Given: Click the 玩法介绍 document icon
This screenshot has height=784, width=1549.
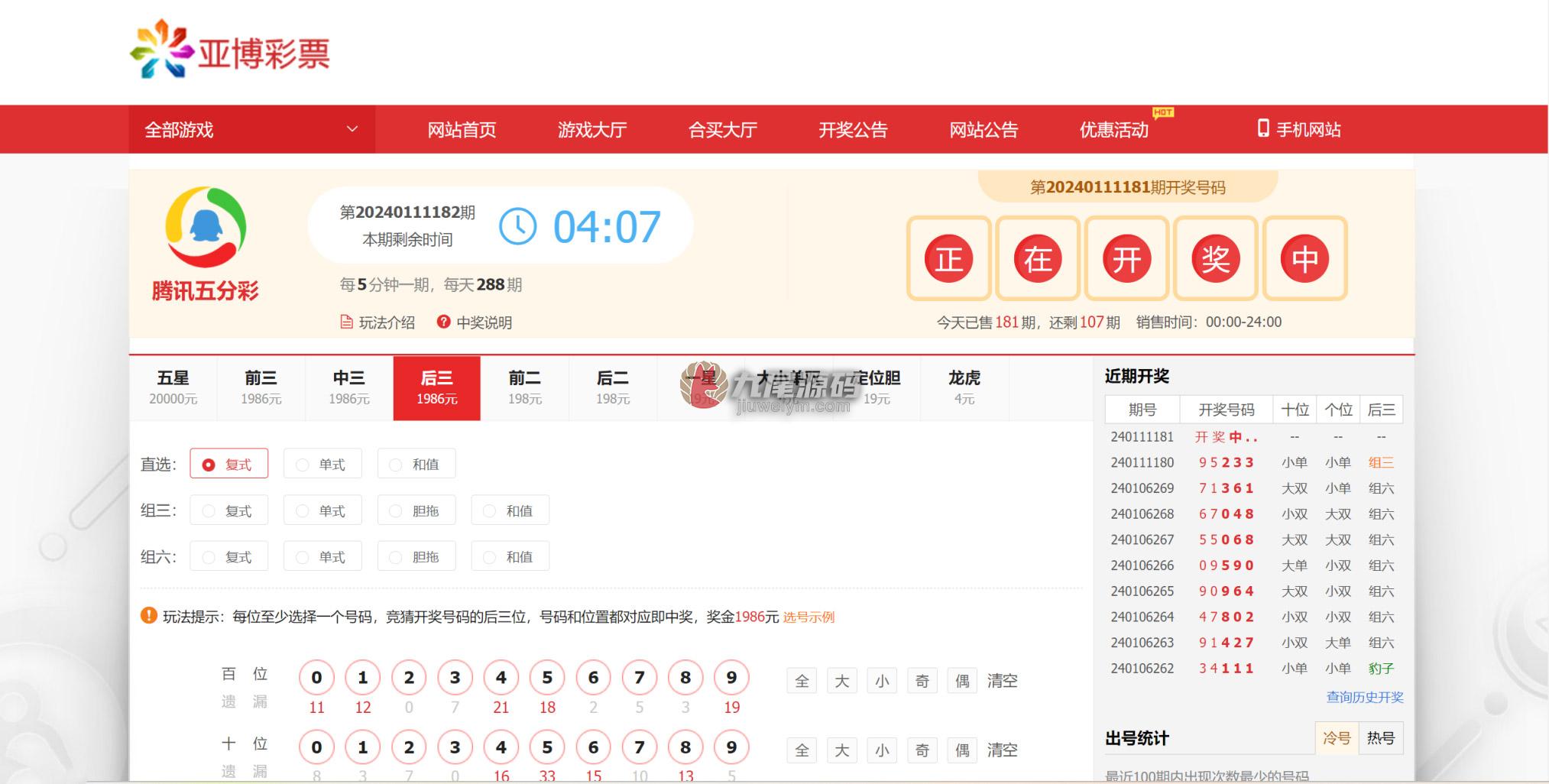Looking at the screenshot, I should coord(346,322).
